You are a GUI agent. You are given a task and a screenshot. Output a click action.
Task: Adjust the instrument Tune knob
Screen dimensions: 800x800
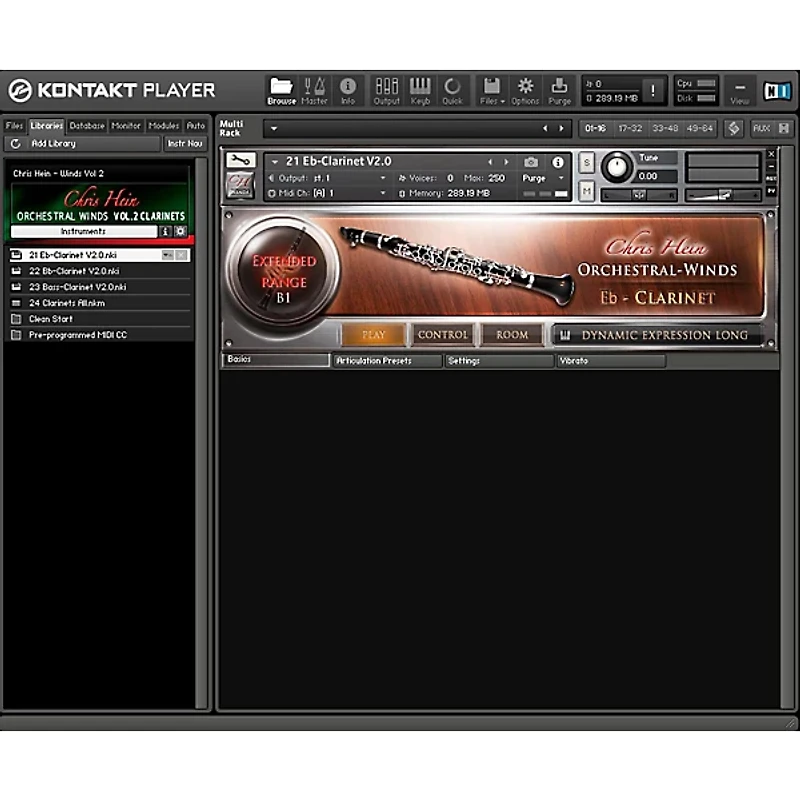[617, 167]
